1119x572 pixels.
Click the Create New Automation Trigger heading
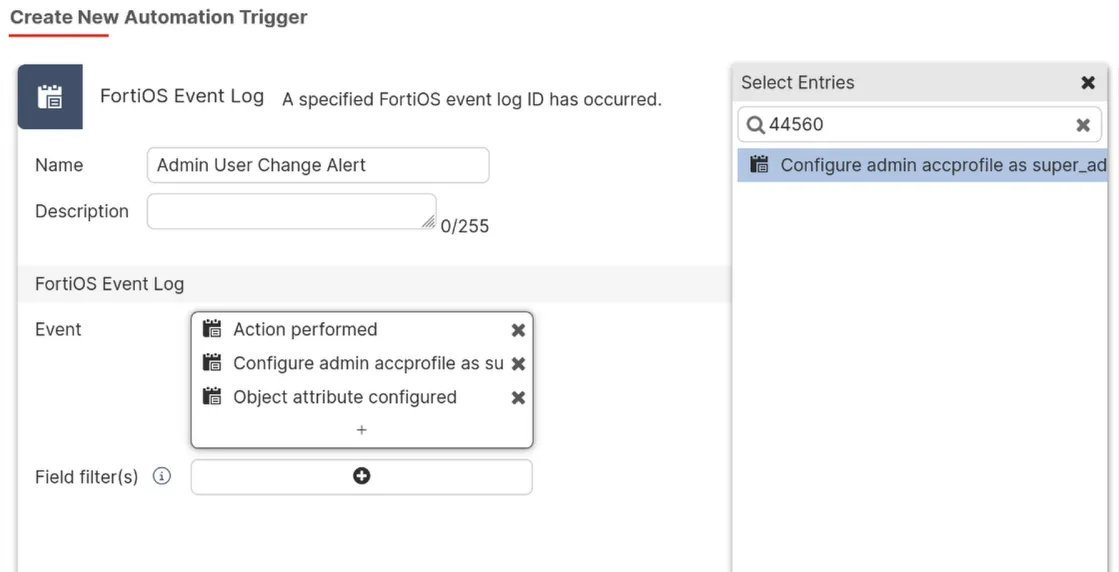(x=158, y=17)
